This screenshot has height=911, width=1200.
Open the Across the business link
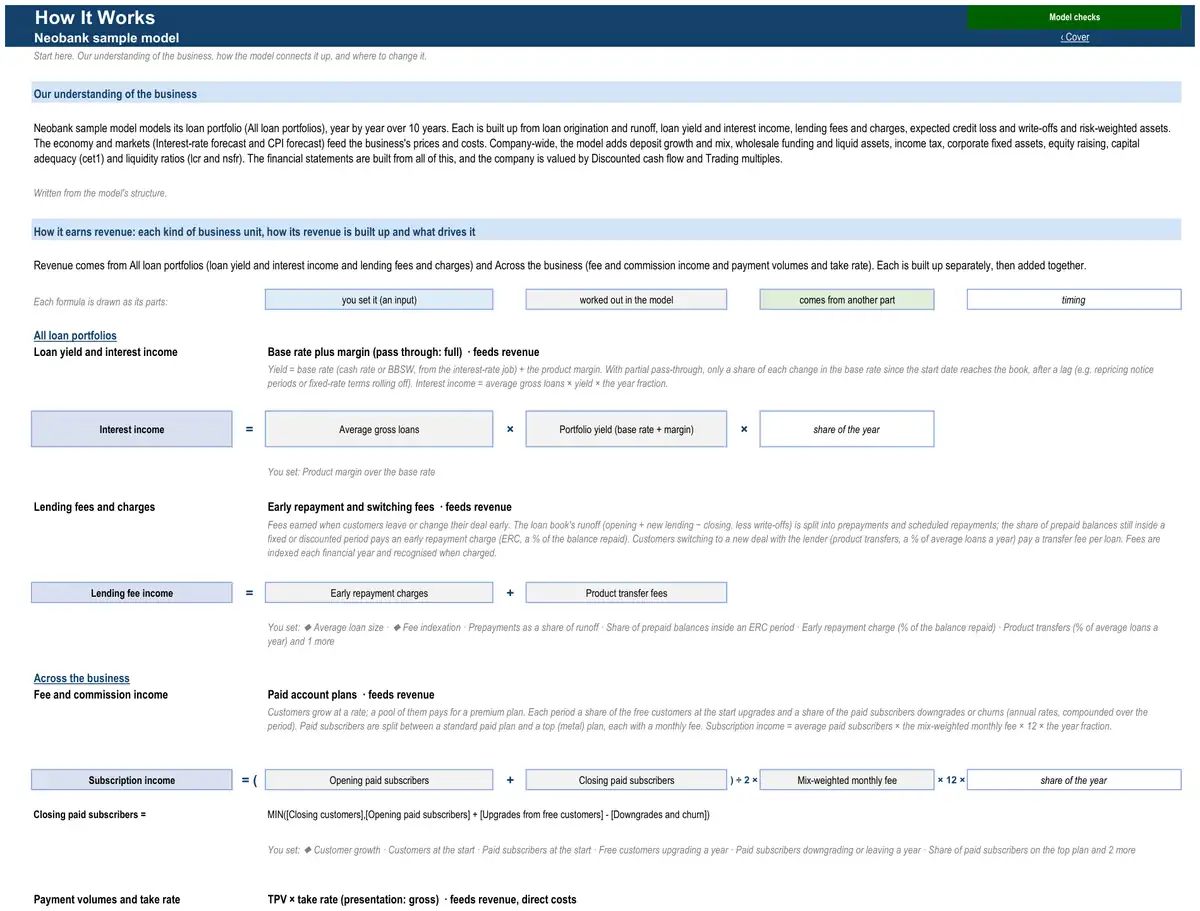click(81, 678)
